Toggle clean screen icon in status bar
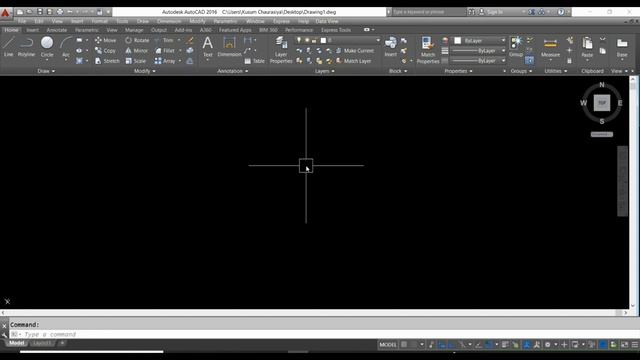This screenshot has width=640, height=360. (x=624, y=344)
